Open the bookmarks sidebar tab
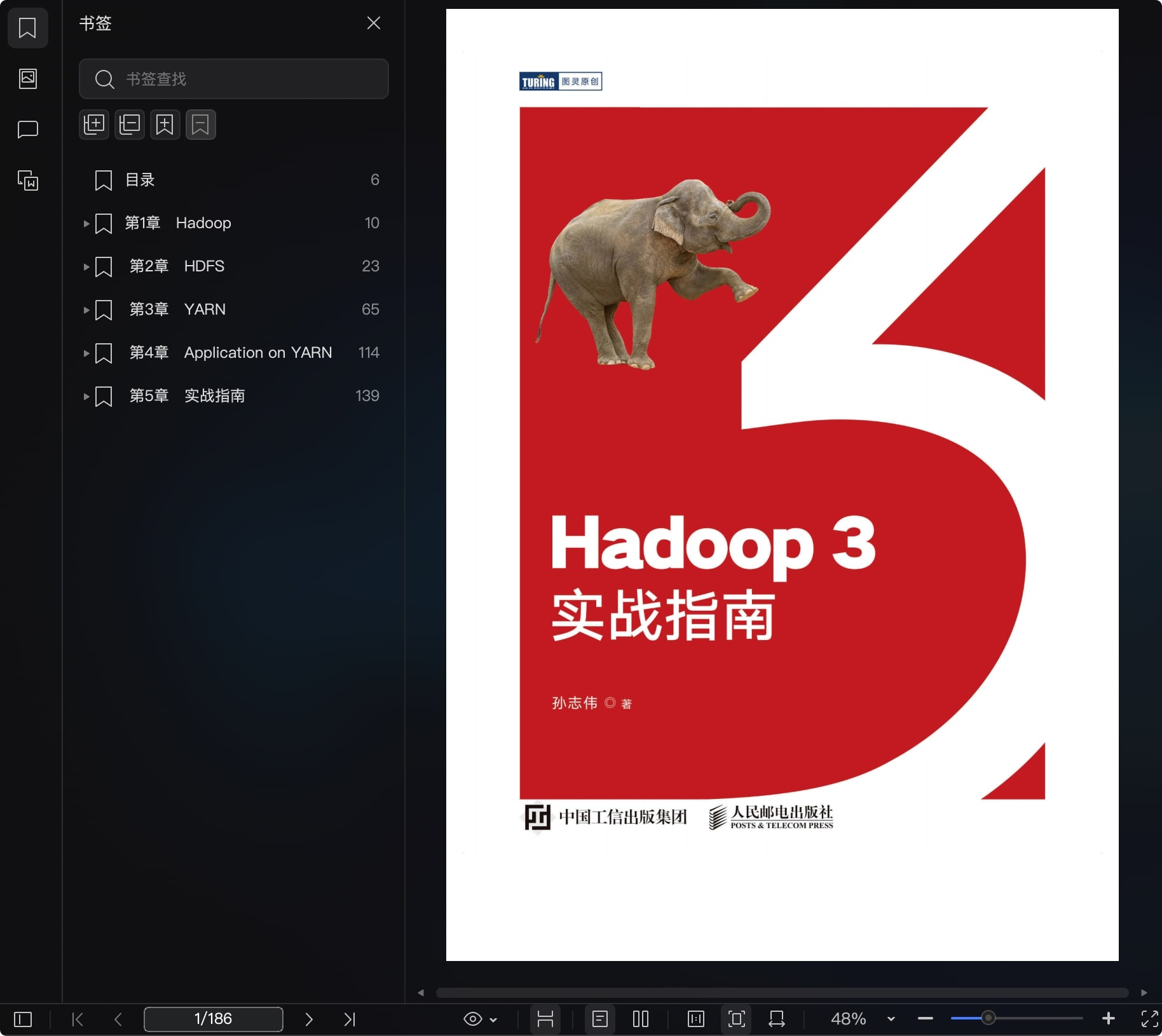Screen dimensions: 1162x1036 (27, 28)
